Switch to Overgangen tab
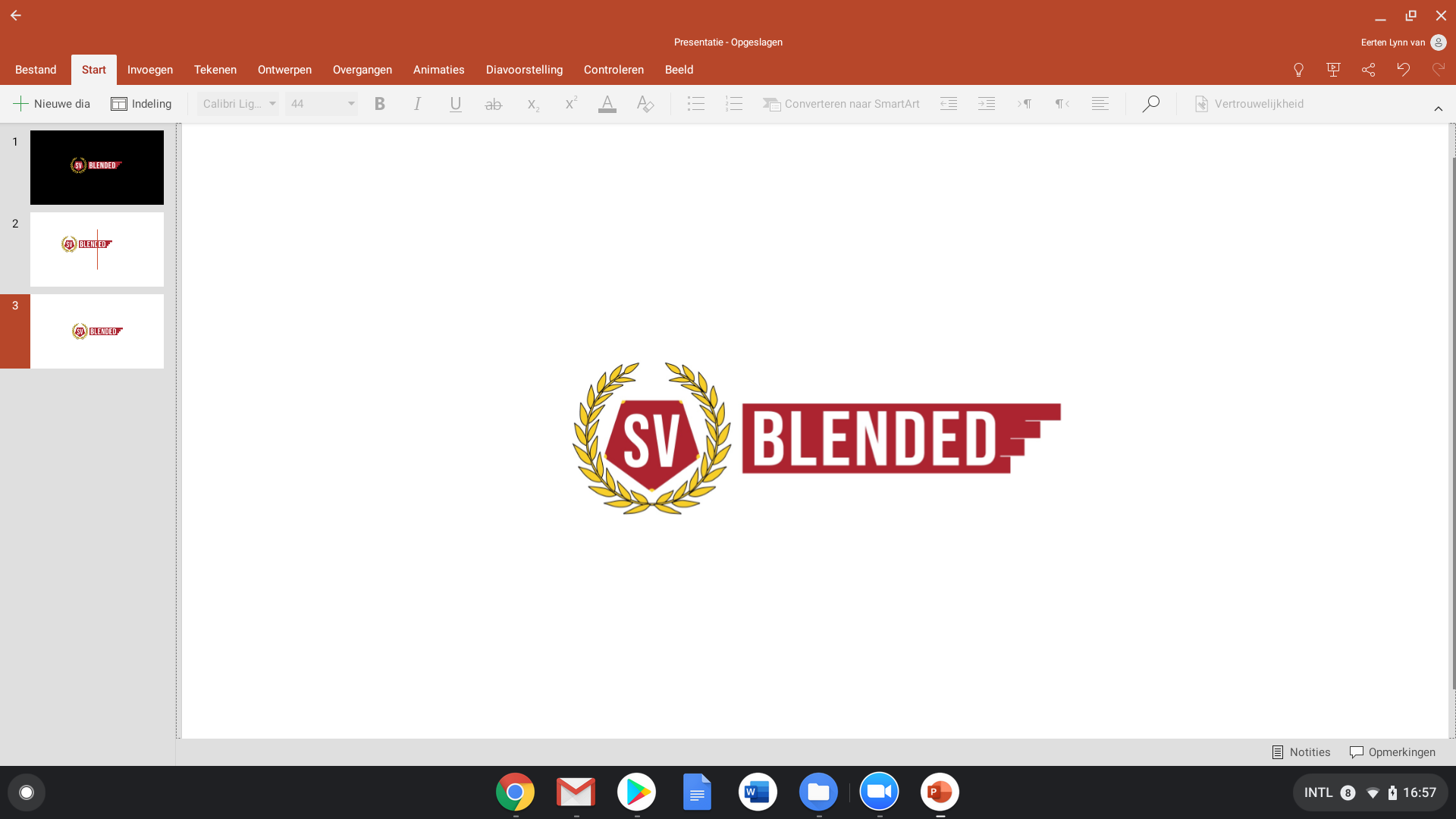The image size is (1456, 819). pos(362,70)
